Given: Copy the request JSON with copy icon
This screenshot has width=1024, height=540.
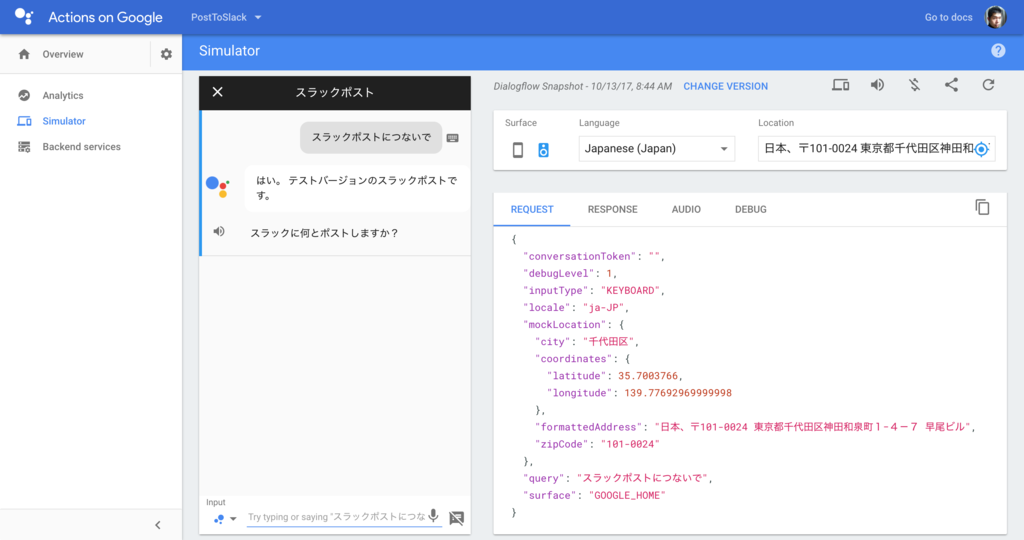Looking at the screenshot, I should point(982,208).
